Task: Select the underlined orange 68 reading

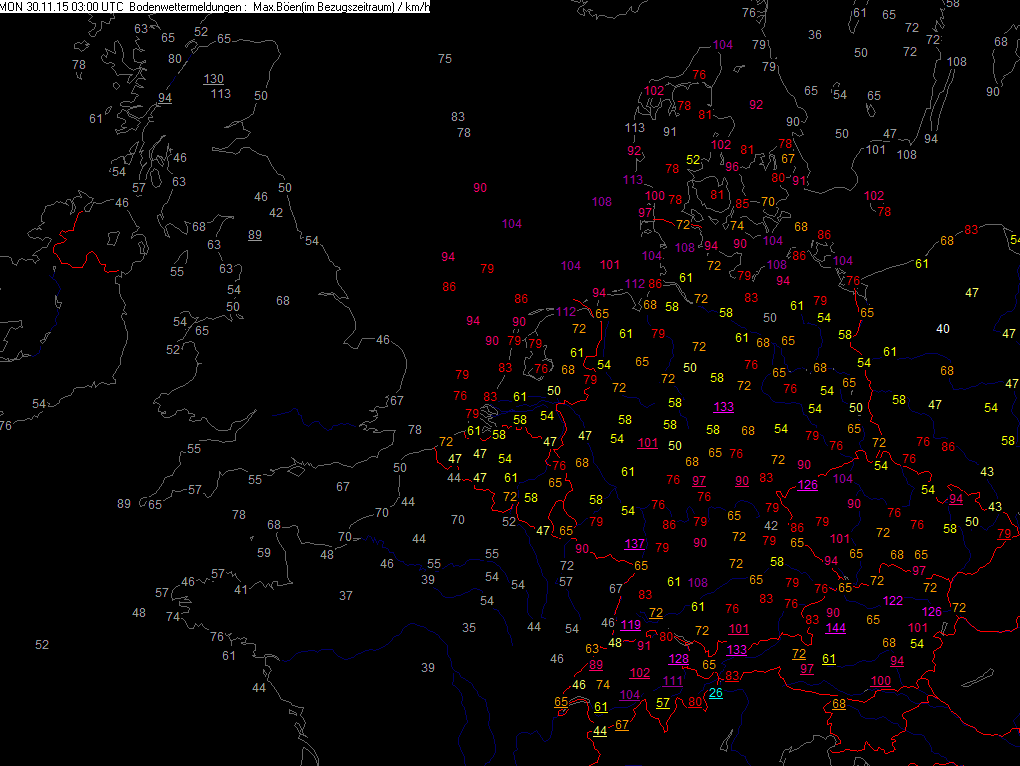Action: tap(838, 703)
